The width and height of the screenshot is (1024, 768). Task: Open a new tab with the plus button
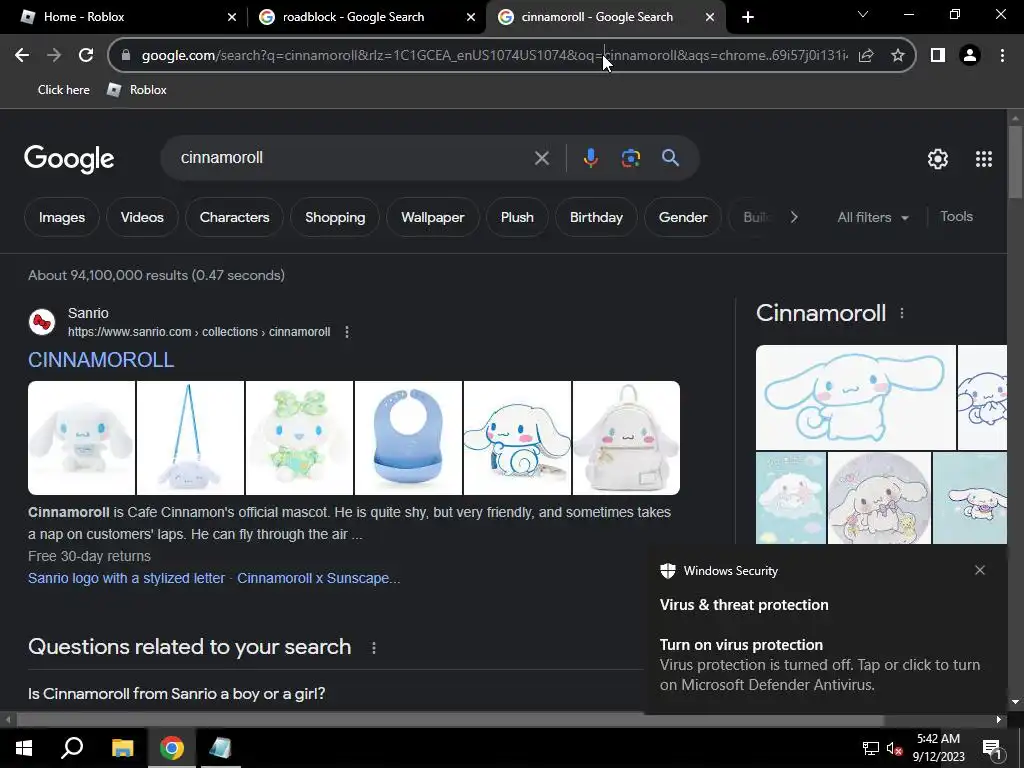pyautogui.click(x=748, y=17)
